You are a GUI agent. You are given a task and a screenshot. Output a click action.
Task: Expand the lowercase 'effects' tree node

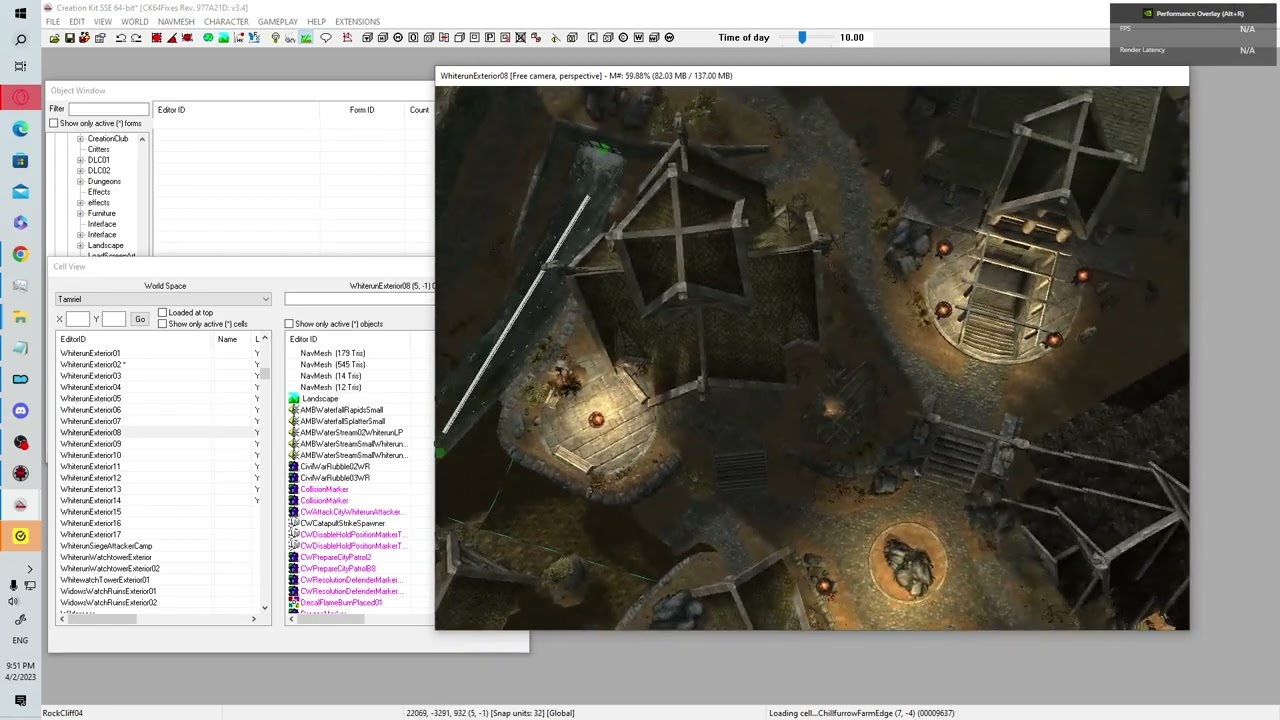pos(80,203)
